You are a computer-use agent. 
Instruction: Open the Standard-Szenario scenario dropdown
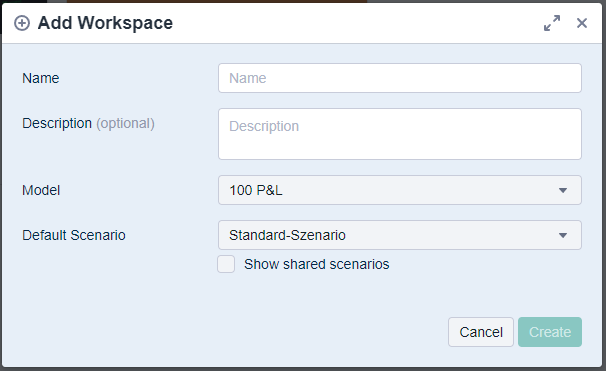pos(400,235)
